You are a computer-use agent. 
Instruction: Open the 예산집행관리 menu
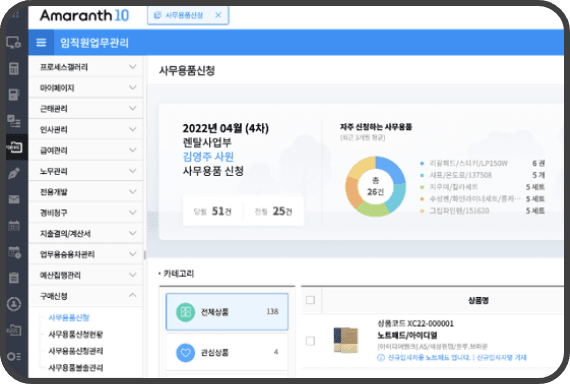coord(86,275)
